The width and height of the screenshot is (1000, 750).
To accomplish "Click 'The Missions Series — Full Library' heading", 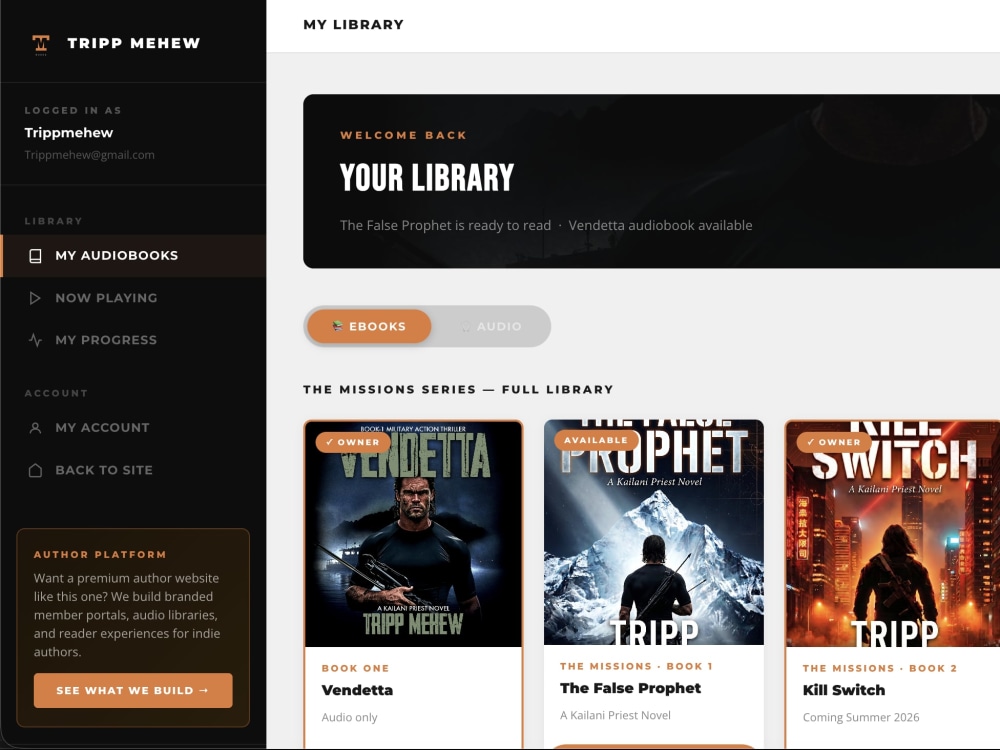I will (458, 390).
